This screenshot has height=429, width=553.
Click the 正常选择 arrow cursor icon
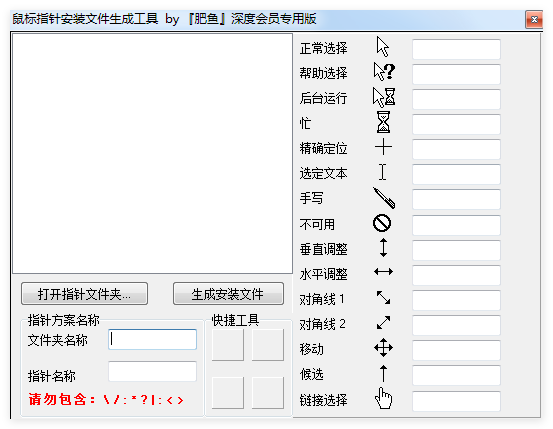(x=383, y=47)
